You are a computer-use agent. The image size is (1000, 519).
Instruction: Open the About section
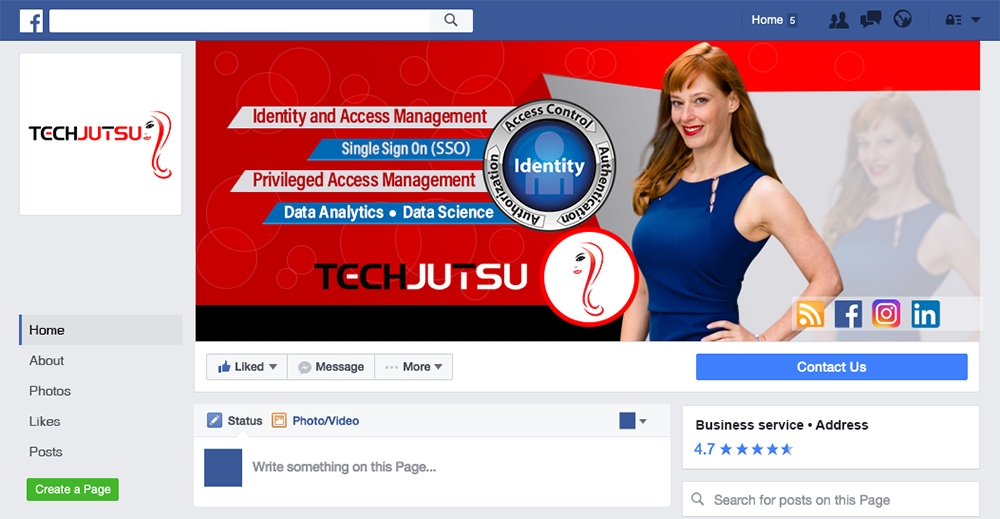pos(47,361)
